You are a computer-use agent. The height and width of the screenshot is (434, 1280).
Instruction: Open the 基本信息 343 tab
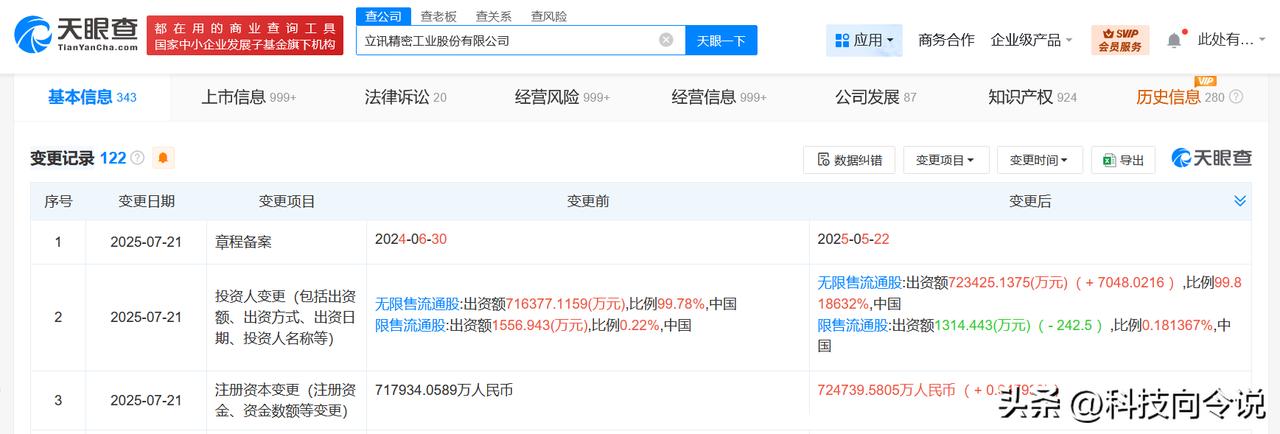(x=92, y=97)
